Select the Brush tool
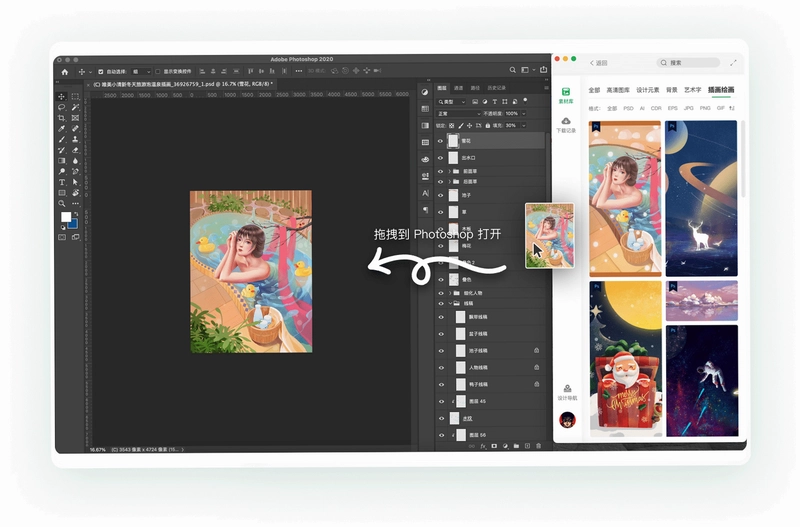Viewport: 800px width, 527px height. point(62,139)
